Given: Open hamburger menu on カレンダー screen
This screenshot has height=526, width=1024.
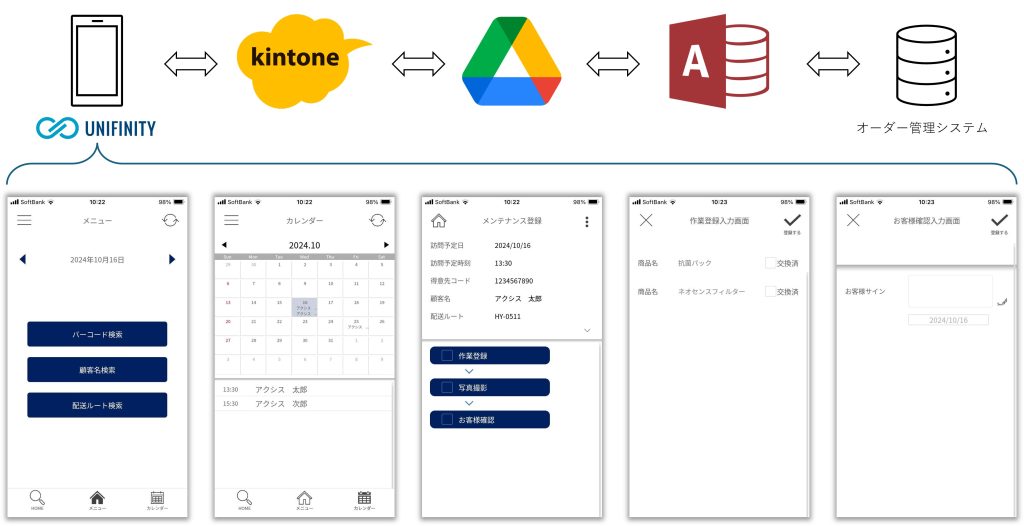Looking at the screenshot, I should tap(231, 220).
